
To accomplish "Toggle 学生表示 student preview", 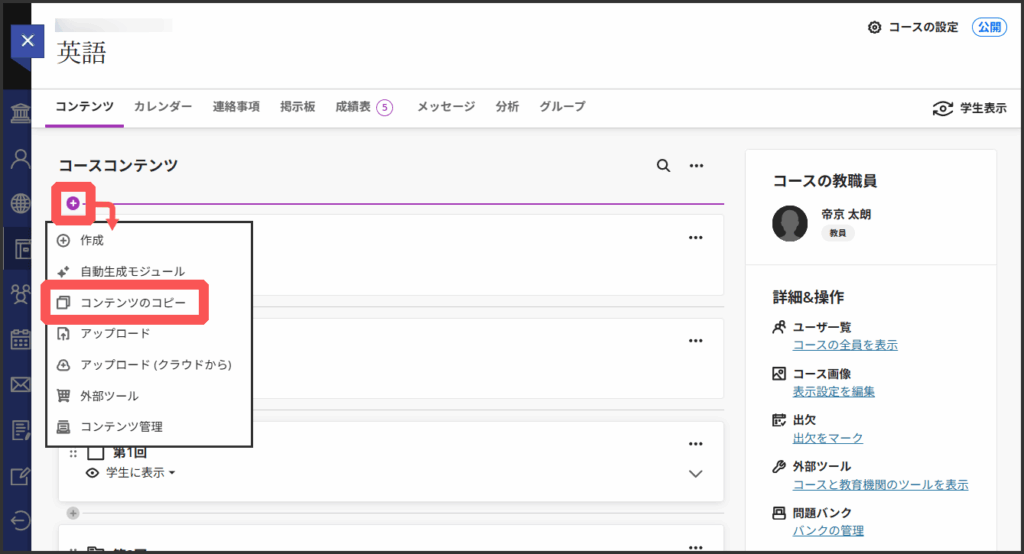I will 968,108.
